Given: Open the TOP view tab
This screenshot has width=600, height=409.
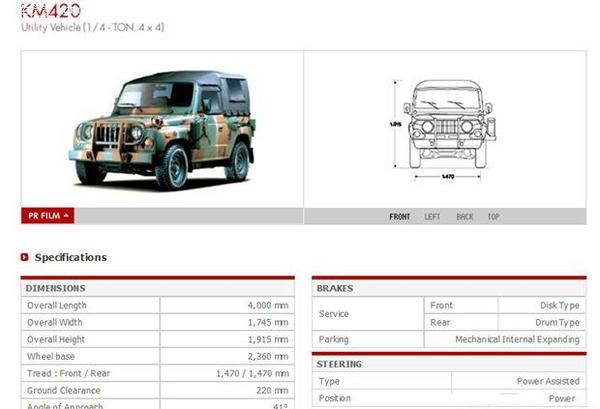Looking at the screenshot, I should pyautogui.click(x=493, y=216).
